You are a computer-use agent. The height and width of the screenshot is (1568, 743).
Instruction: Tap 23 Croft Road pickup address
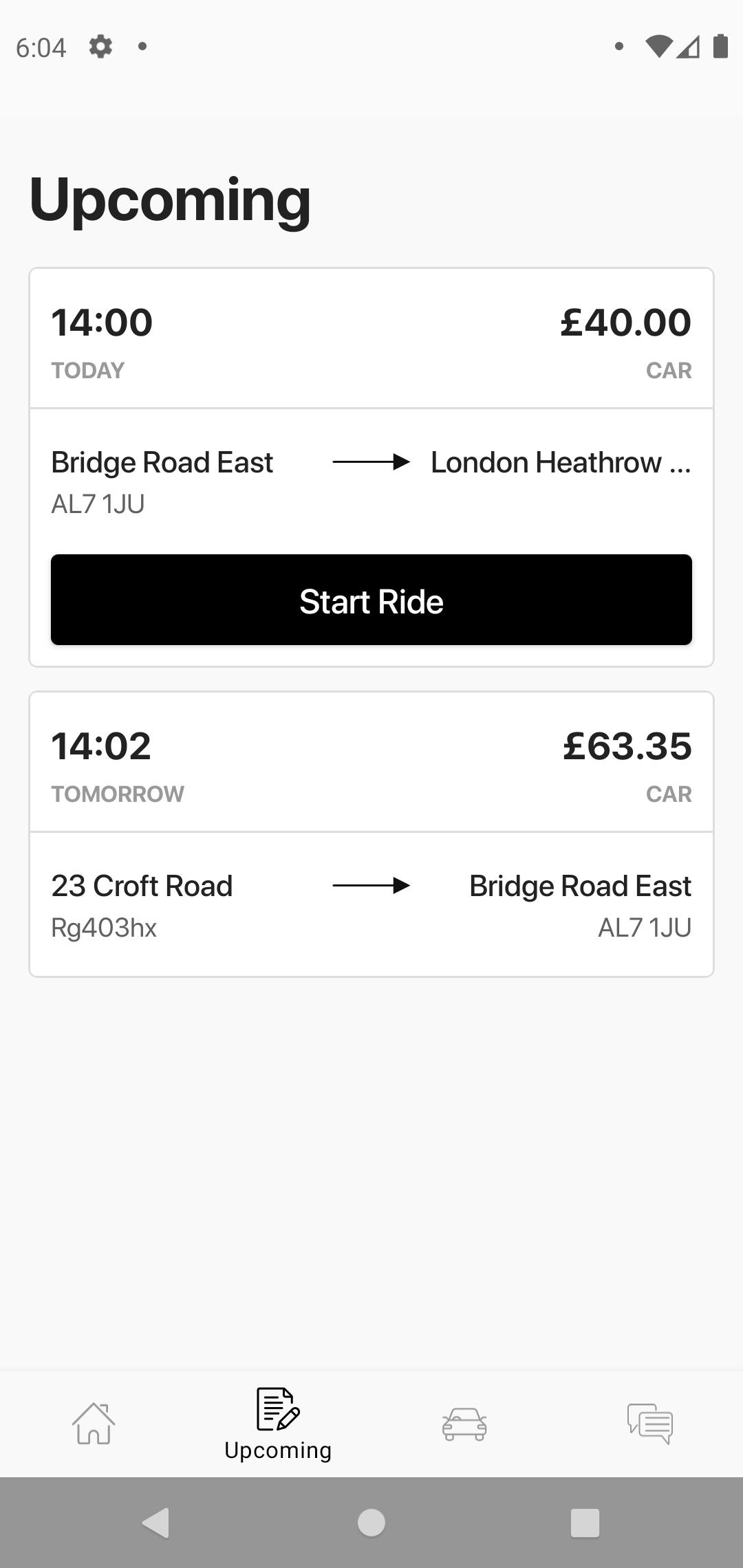pyautogui.click(x=142, y=886)
